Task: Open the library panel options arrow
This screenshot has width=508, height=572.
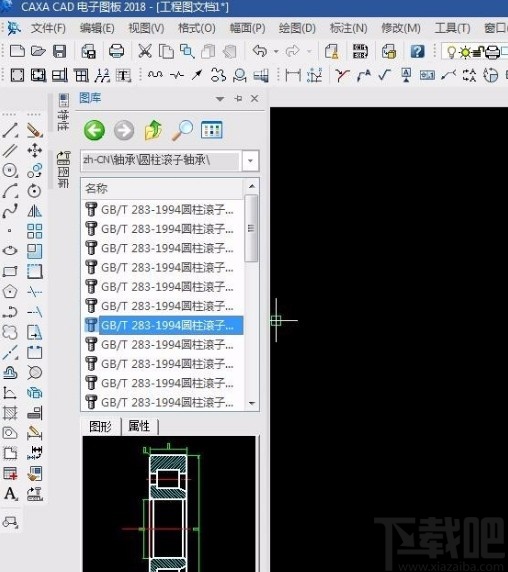Action: tap(220, 99)
